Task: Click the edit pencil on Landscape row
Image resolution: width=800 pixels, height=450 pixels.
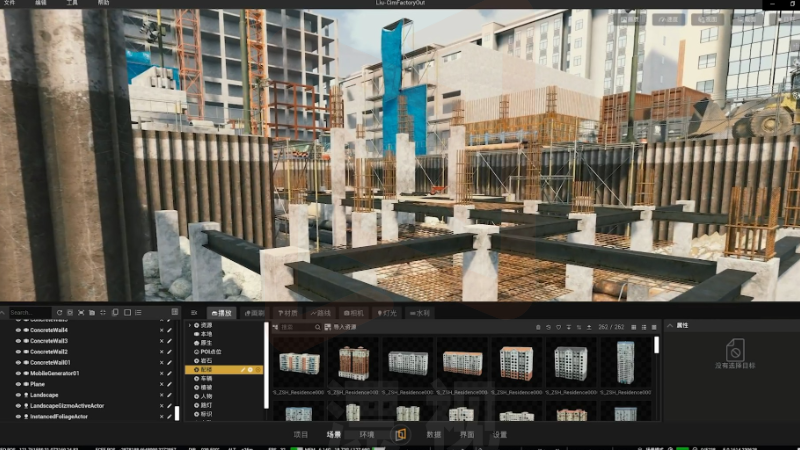Action: coord(170,395)
